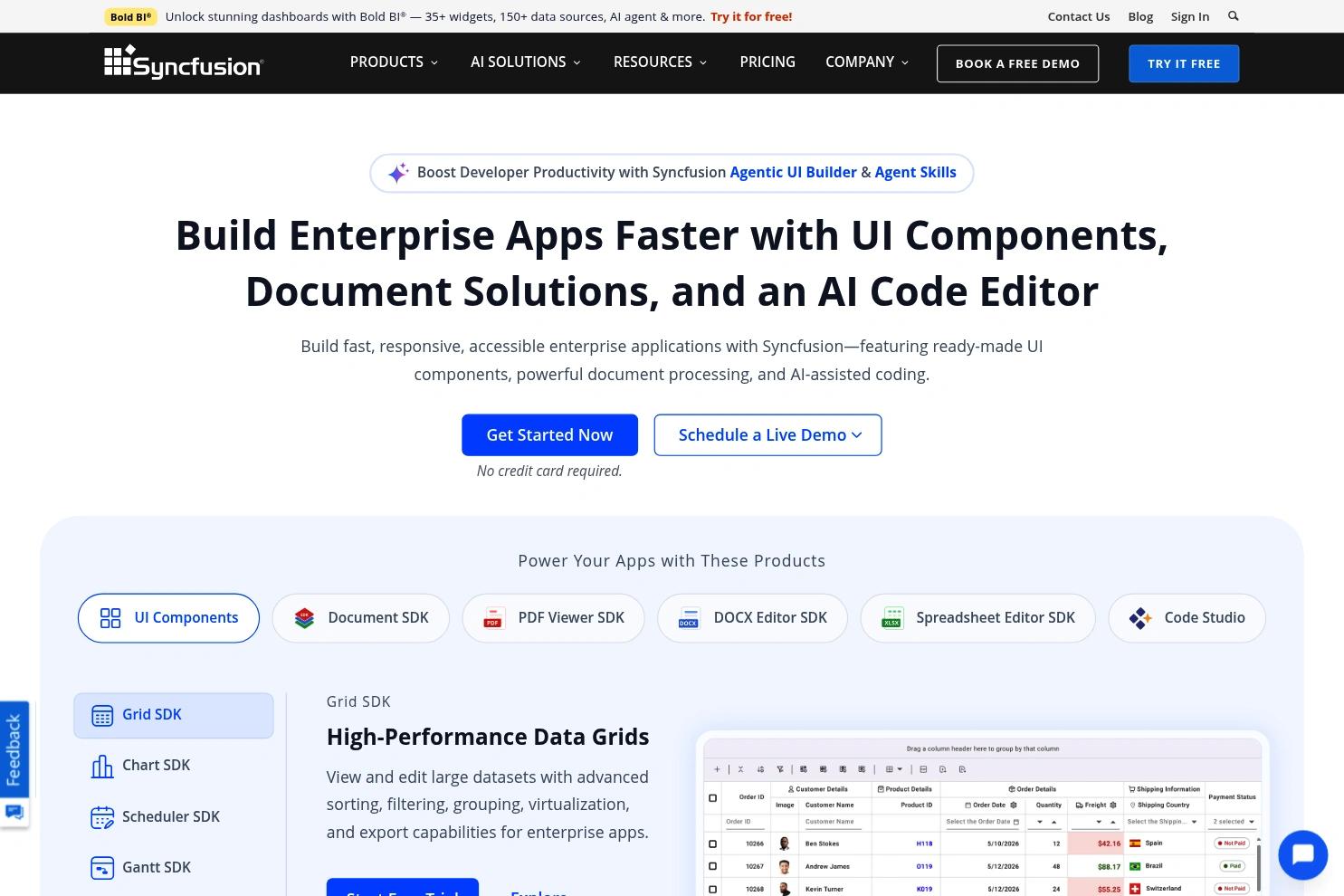Go to the PRICING page

[x=767, y=62]
